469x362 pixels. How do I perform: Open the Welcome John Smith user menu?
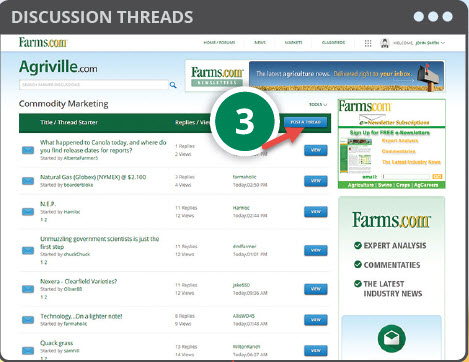point(419,43)
